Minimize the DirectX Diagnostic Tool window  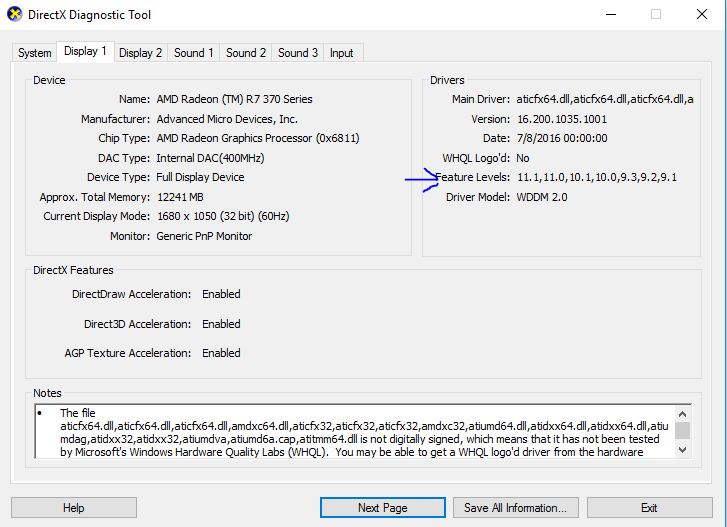(x=611, y=14)
